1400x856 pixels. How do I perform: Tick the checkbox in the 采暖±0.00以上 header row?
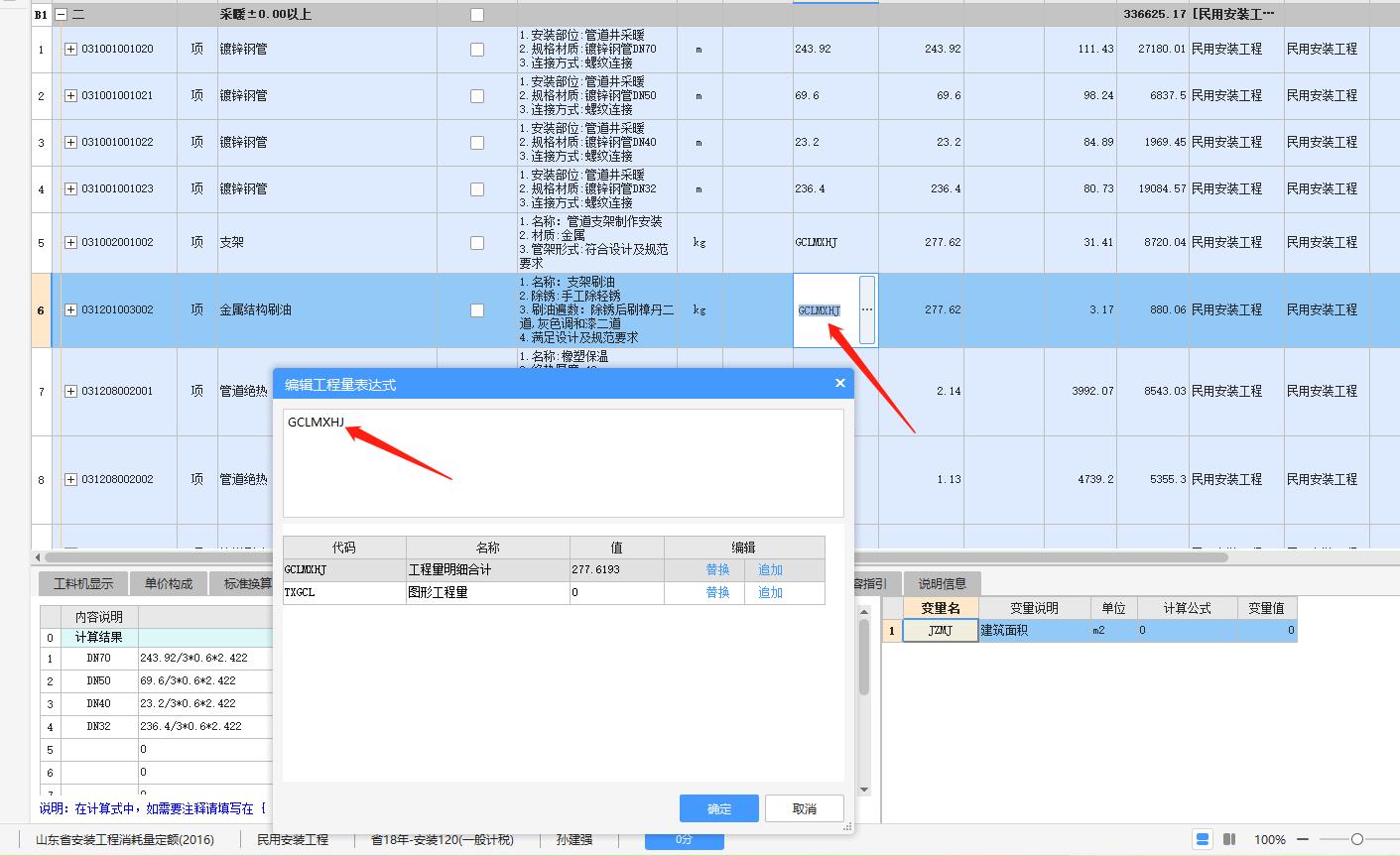[477, 15]
